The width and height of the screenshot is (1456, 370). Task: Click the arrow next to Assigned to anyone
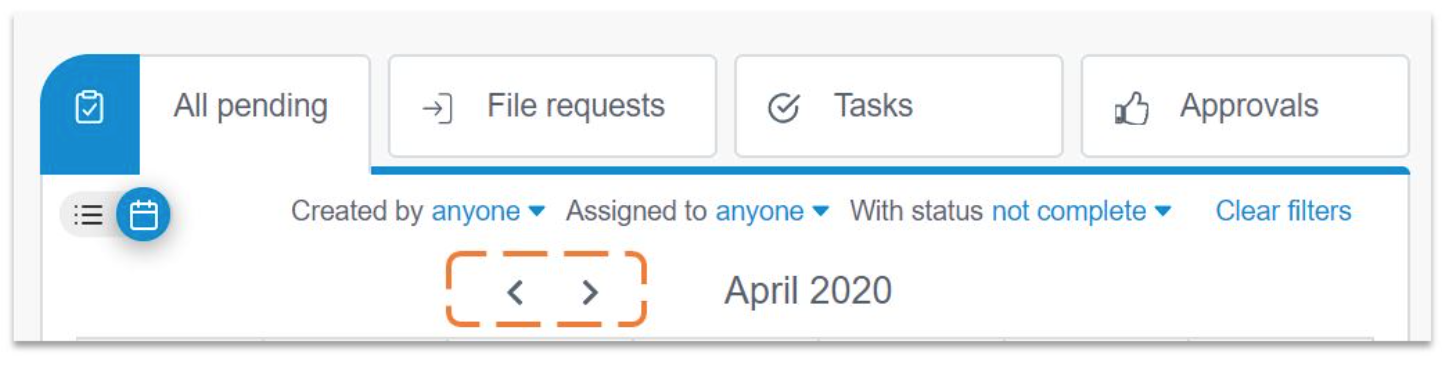820,212
